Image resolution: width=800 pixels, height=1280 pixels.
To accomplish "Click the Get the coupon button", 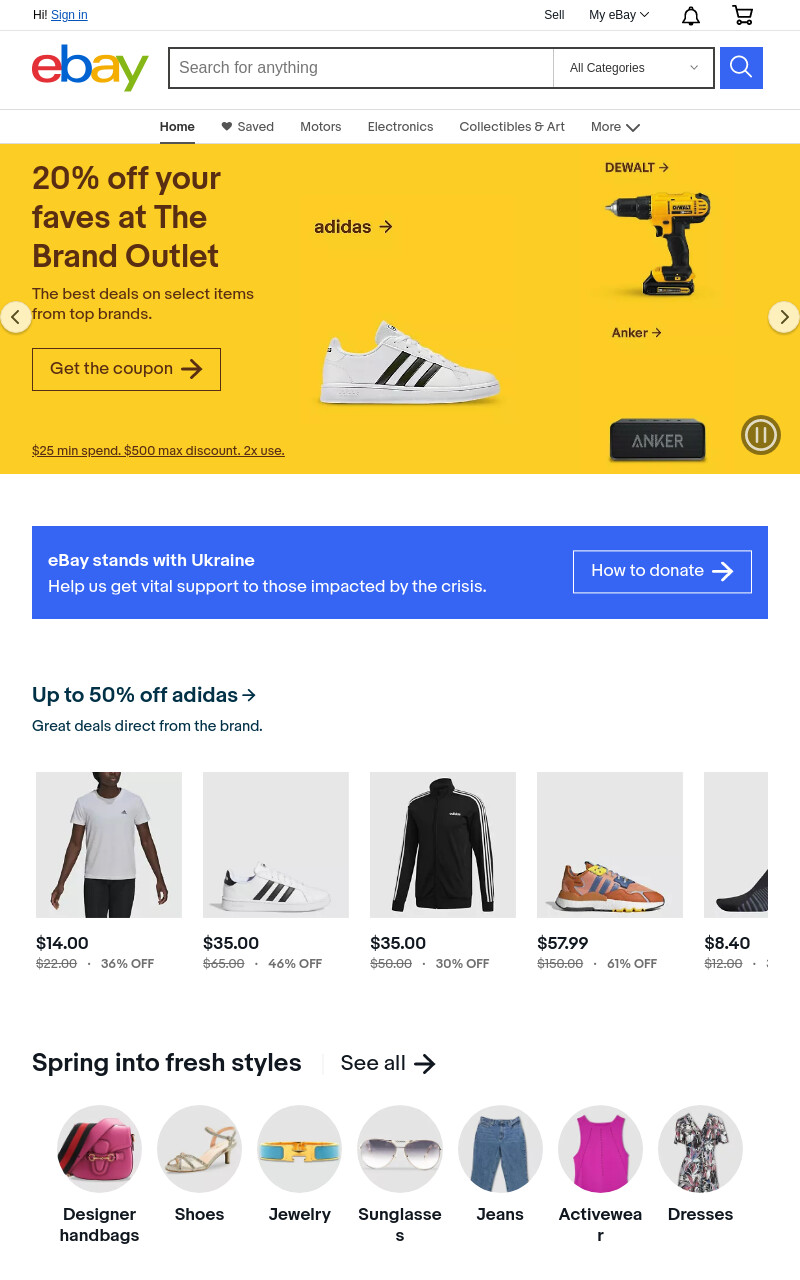I will pyautogui.click(x=126, y=369).
